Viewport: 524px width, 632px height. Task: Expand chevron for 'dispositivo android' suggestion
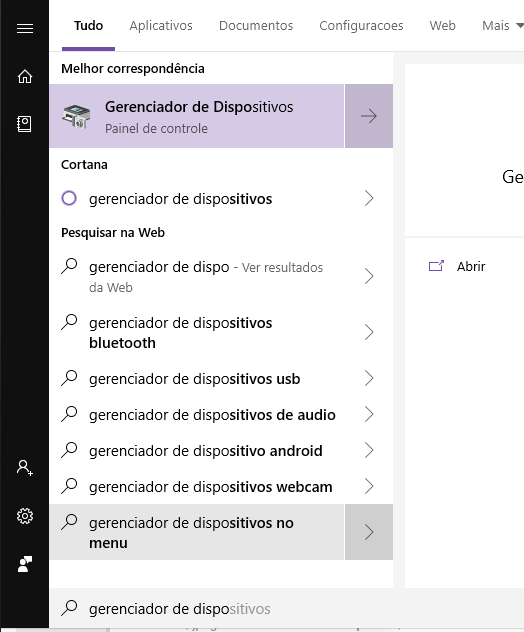pyautogui.click(x=369, y=450)
